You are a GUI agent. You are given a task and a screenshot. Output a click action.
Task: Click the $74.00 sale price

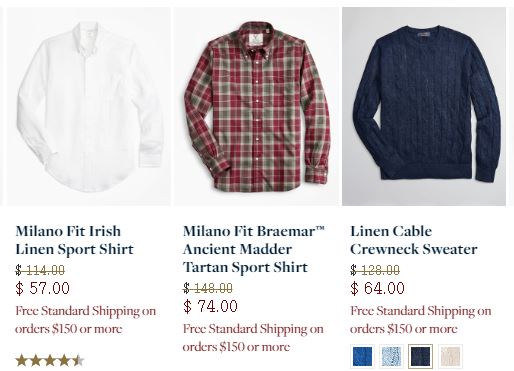tap(210, 306)
